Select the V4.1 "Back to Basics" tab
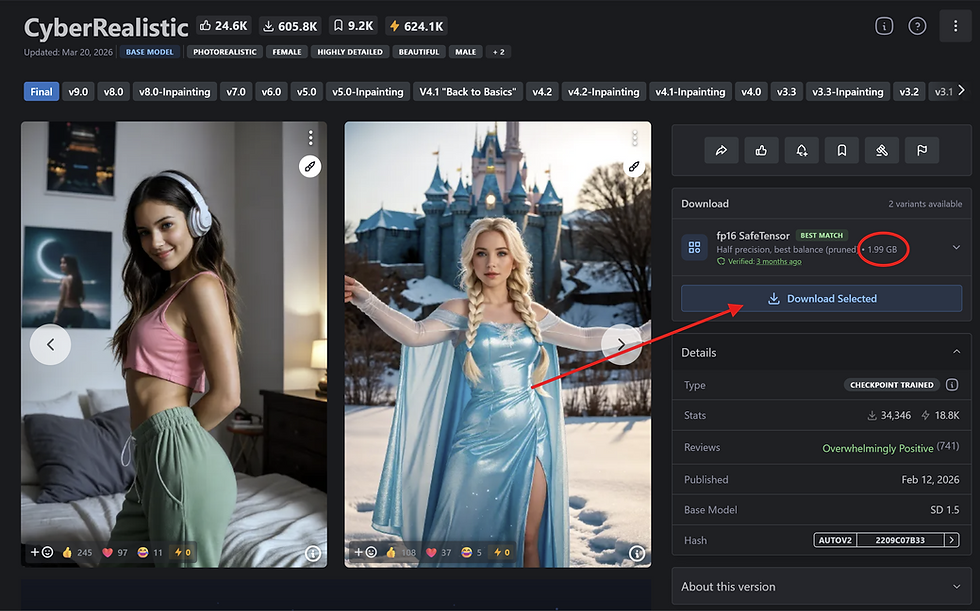 [468, 92]
